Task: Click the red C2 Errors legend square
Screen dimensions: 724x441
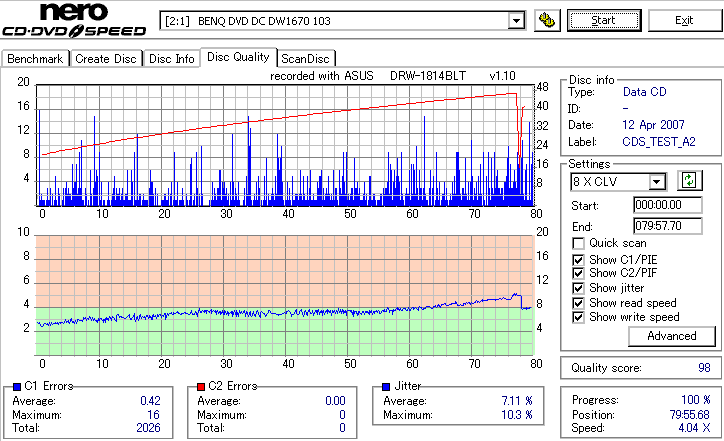Action: (201, 387)
